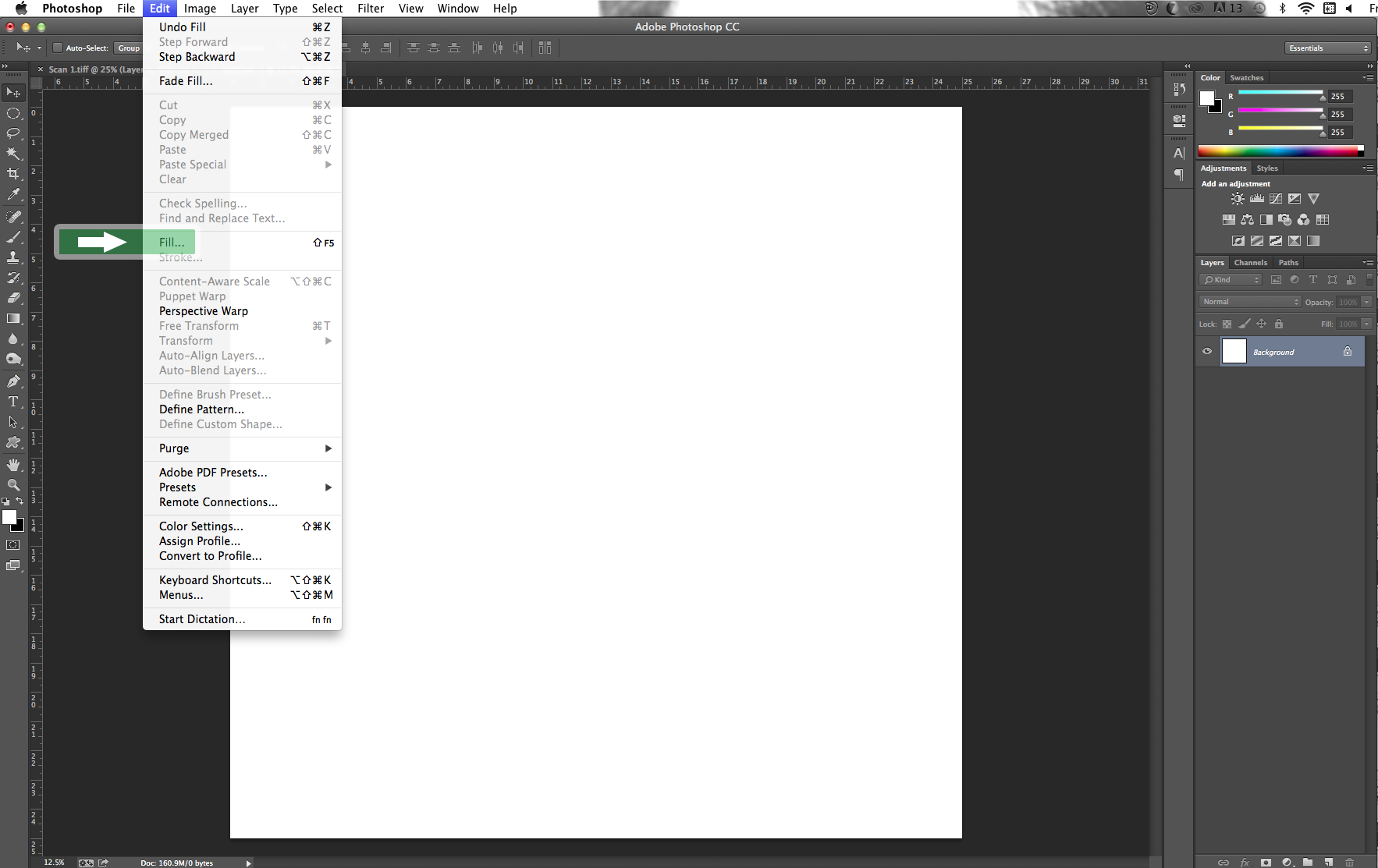The width and height of the screenshot is (1378, 868).
Task: Choose Fill from the Edit menu
Action: coord(172,242)
